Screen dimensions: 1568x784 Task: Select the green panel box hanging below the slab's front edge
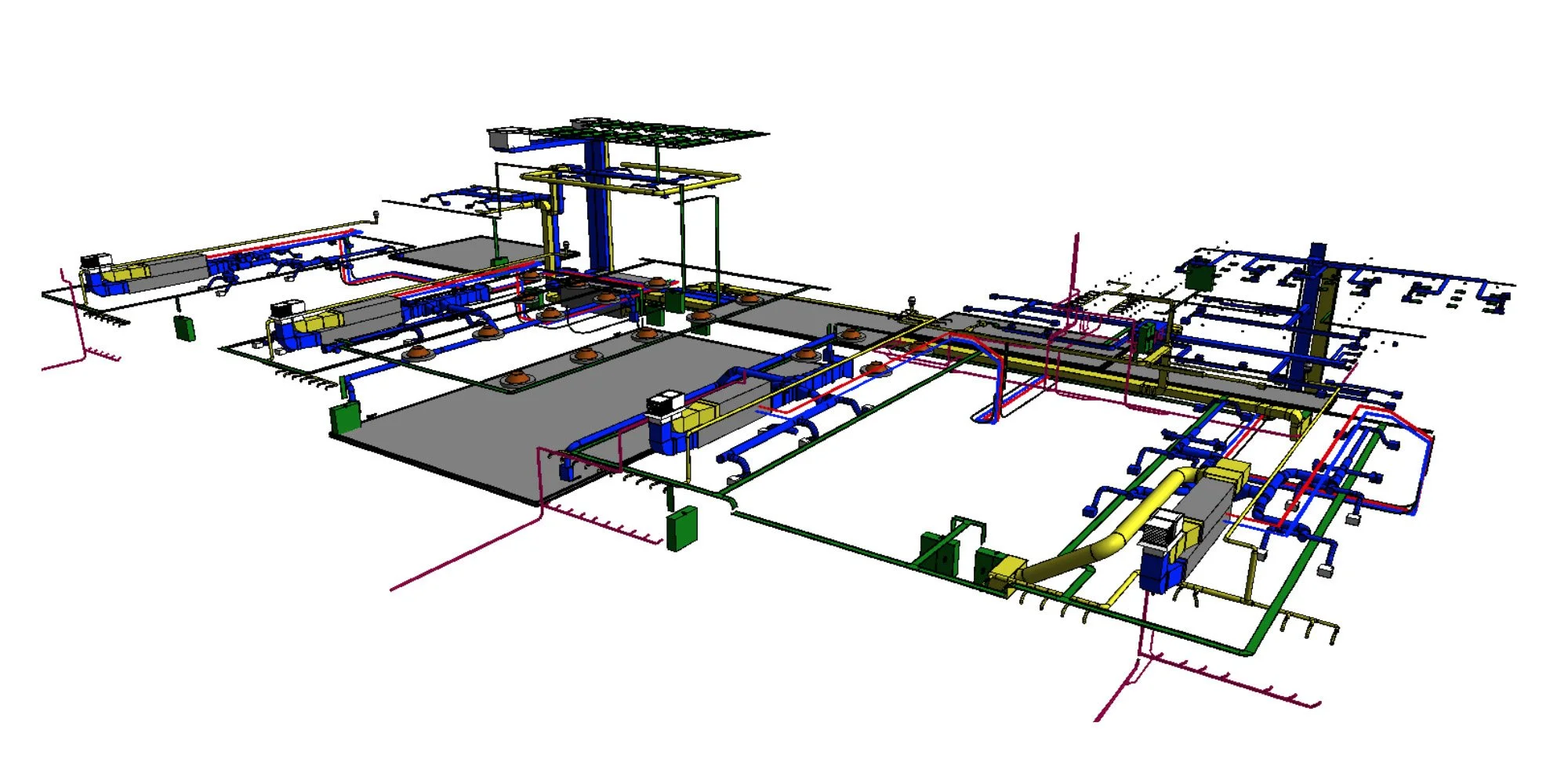click(681, 528)
